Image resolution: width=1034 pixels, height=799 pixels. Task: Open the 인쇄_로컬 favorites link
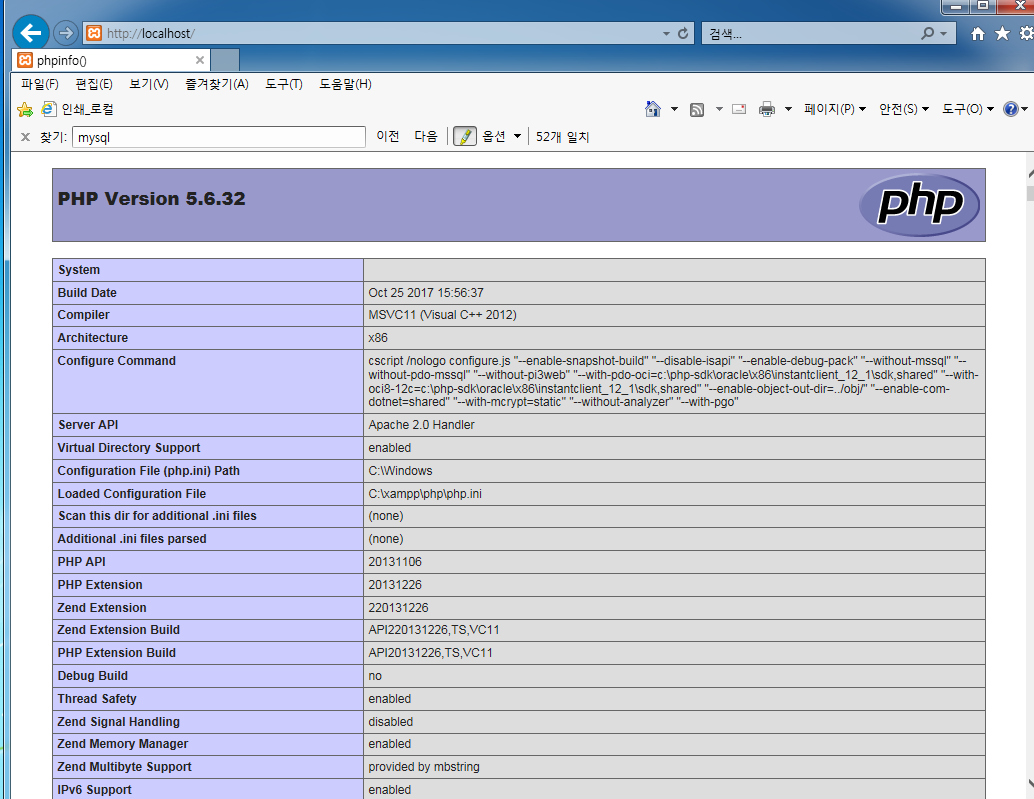[78, 109]
